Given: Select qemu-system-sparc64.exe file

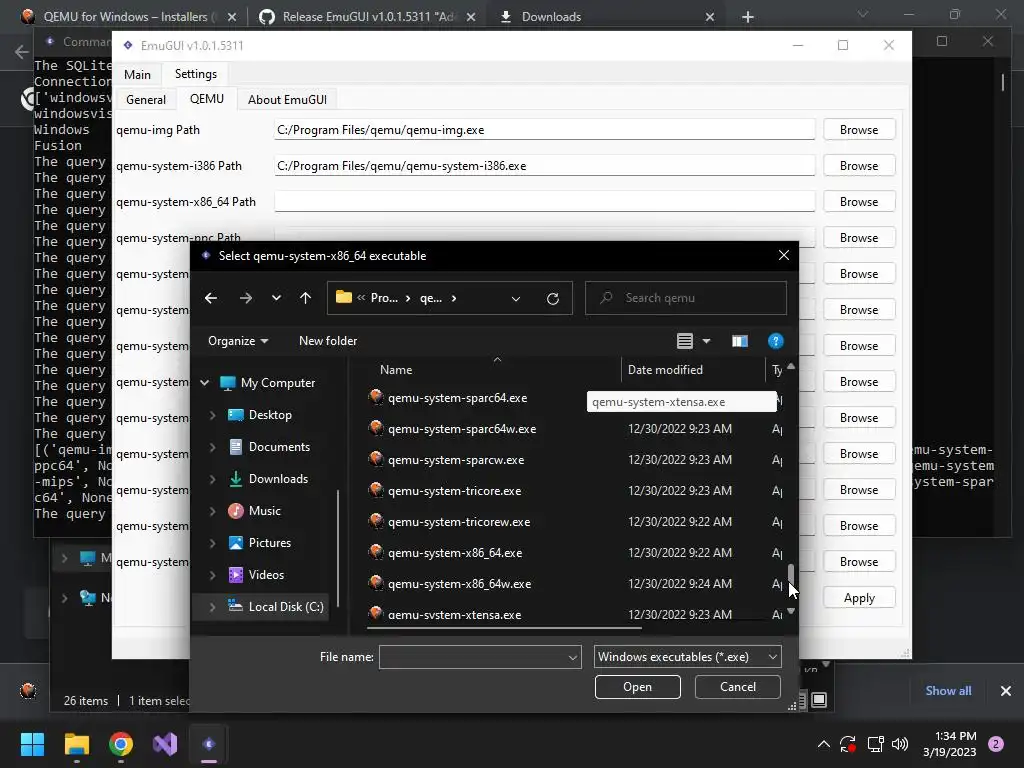Looking at the screenshot, I should 457,398.
